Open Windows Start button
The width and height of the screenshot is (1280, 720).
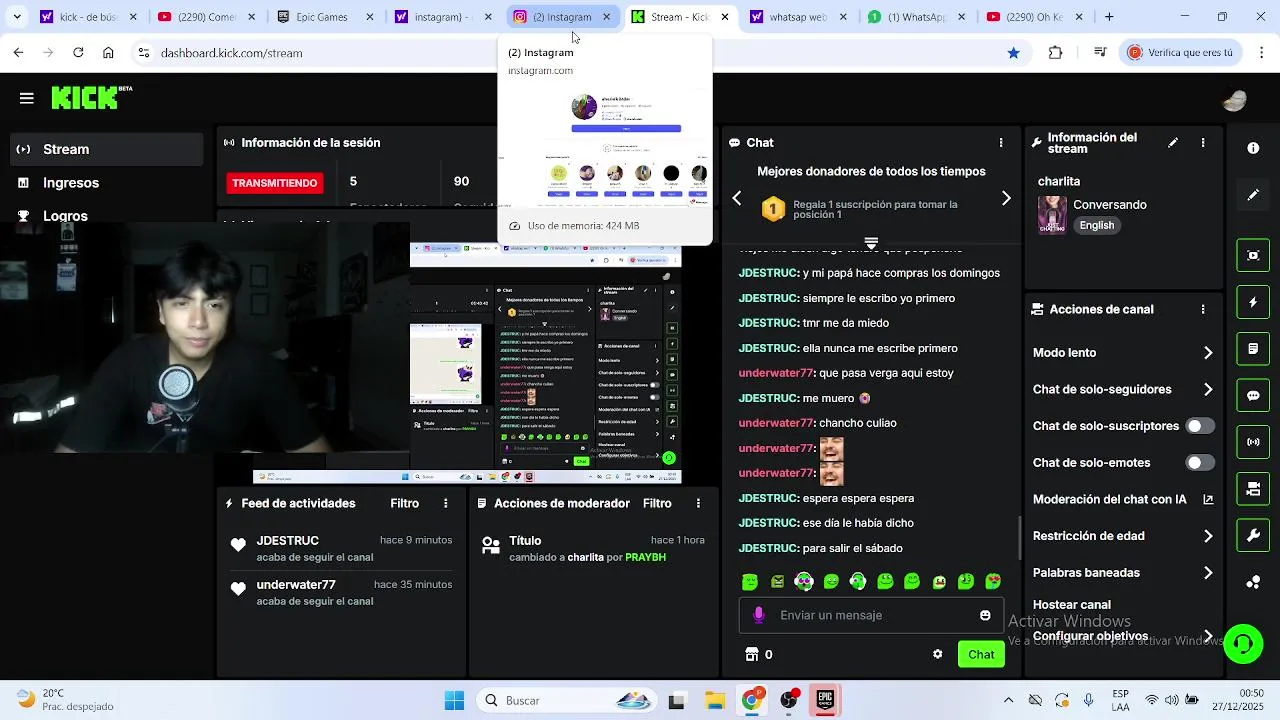pyautogui.click(x=454, y=701)
